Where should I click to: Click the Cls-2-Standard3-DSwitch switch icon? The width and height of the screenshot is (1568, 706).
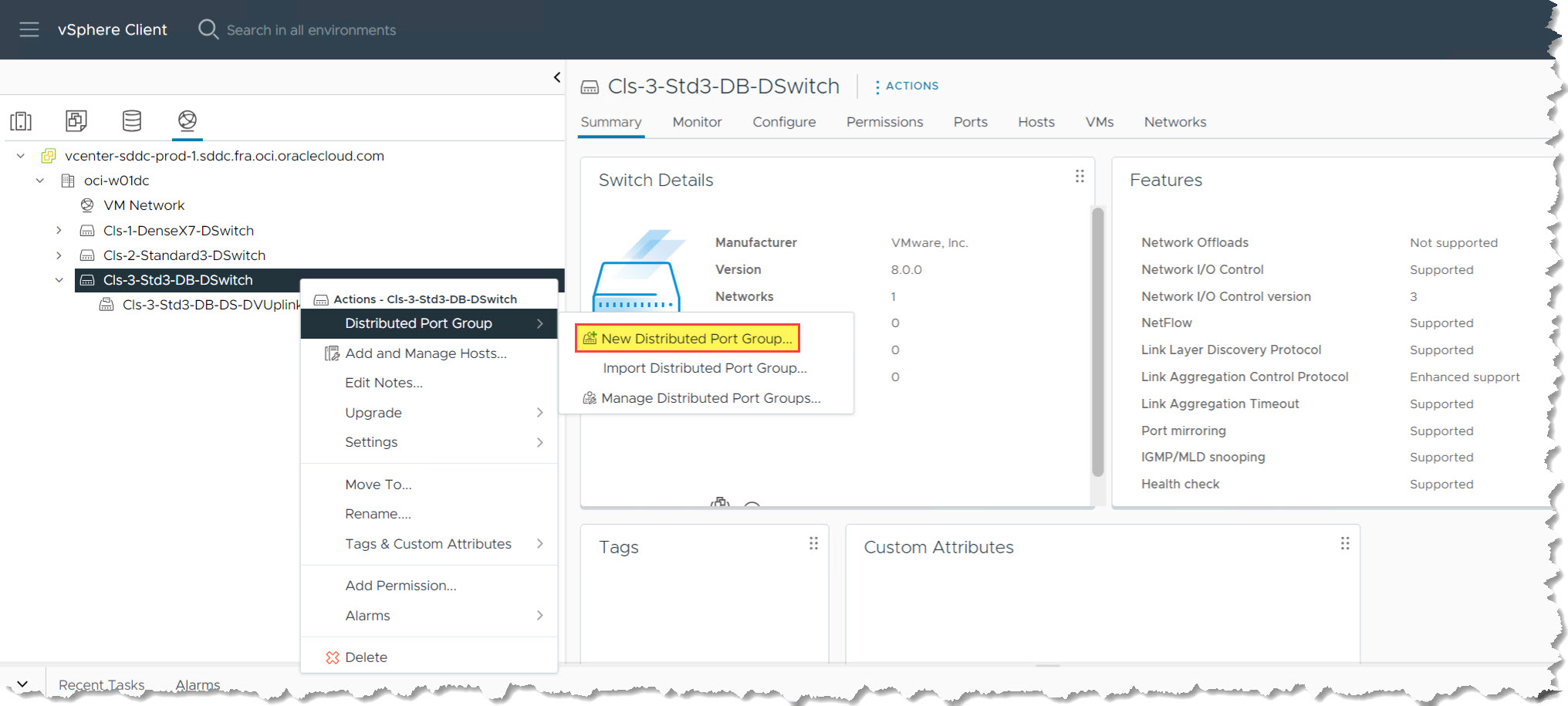coord(87,255)
